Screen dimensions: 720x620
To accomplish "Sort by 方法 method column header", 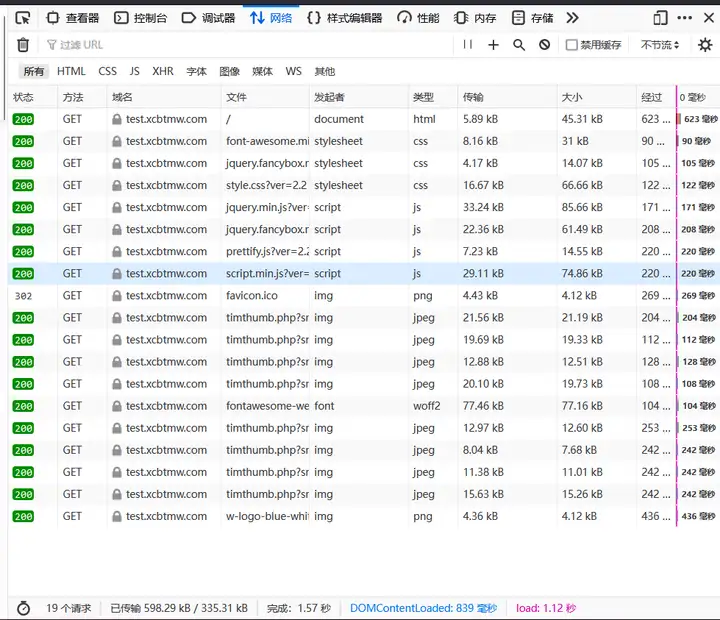I will 82,97.
